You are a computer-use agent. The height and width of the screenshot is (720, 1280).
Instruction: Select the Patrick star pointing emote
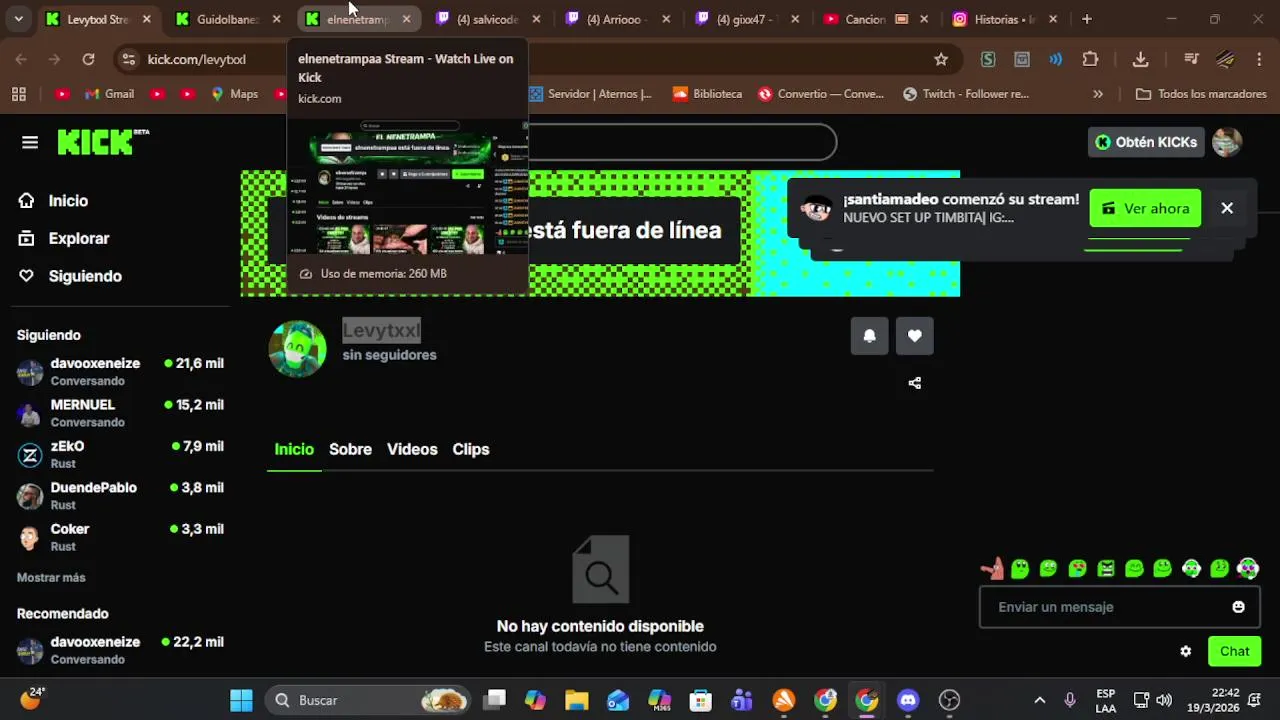click(991, 569)
